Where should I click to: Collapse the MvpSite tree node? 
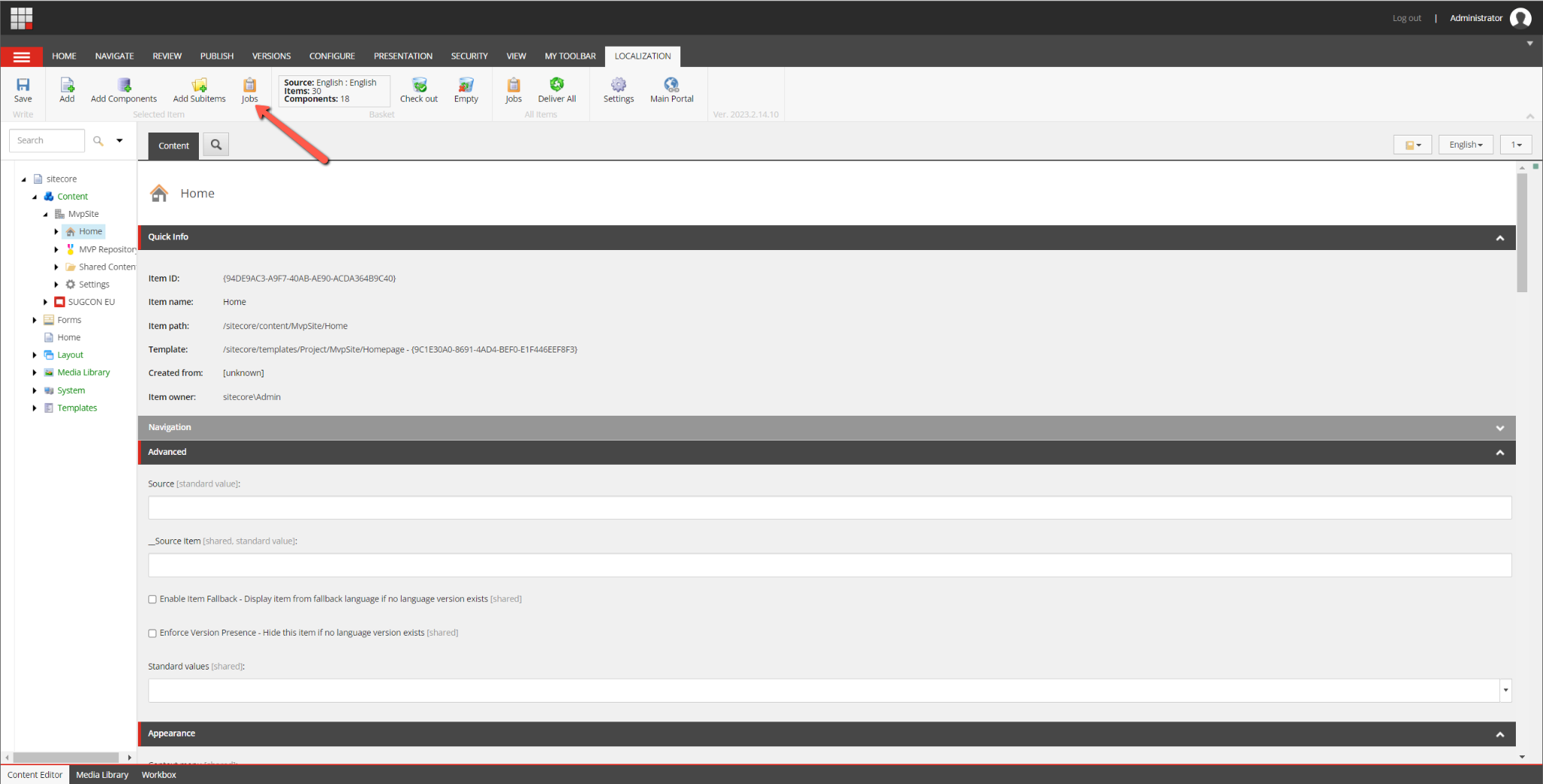point(45,215)
